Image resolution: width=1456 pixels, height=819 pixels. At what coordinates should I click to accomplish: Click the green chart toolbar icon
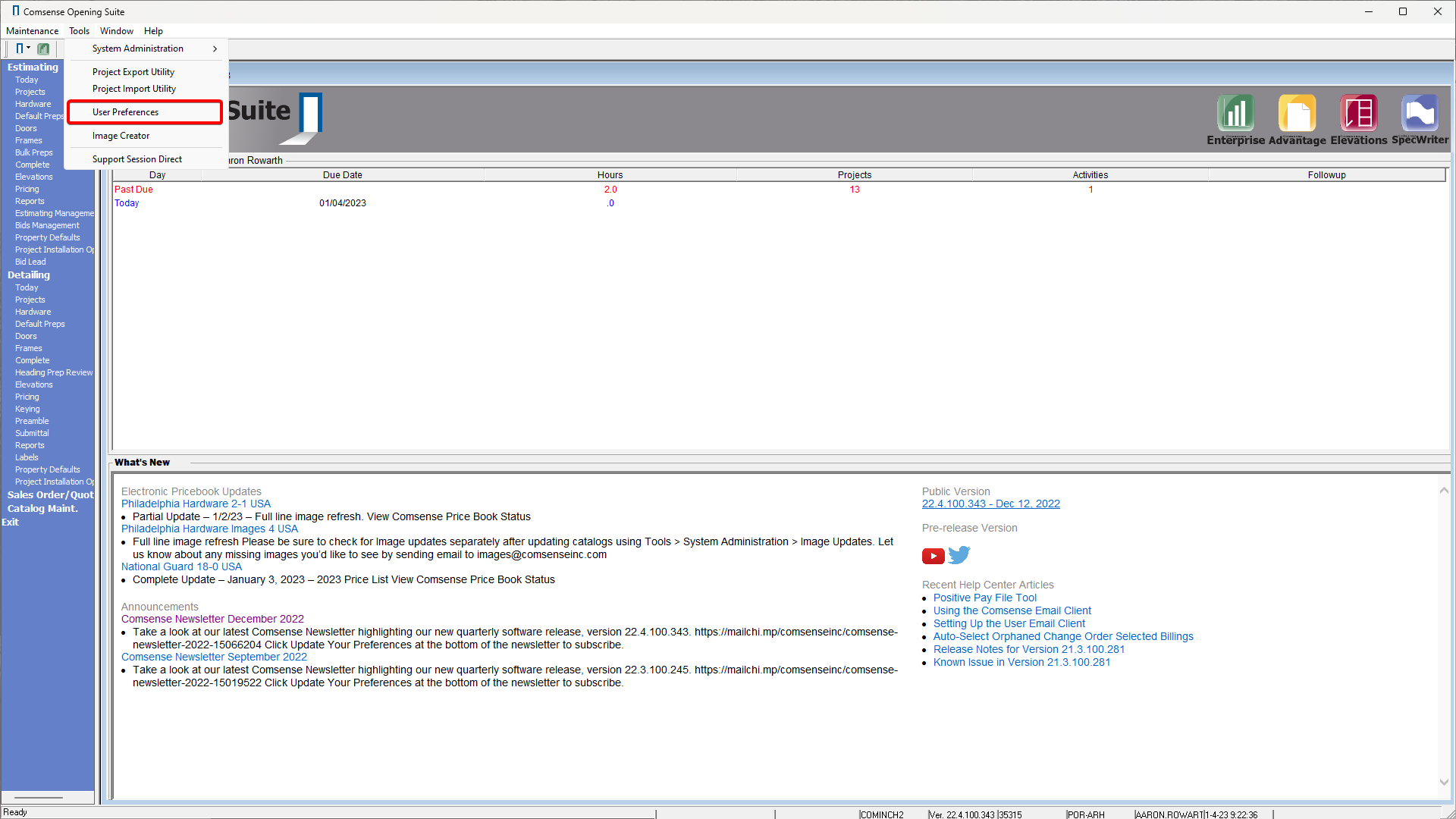coord(43,49)
